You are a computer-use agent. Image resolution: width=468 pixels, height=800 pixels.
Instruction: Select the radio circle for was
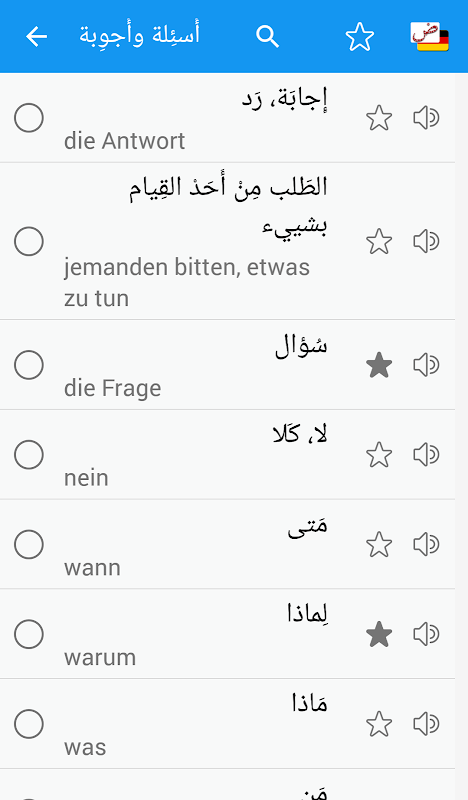click(x=29, y=724)
